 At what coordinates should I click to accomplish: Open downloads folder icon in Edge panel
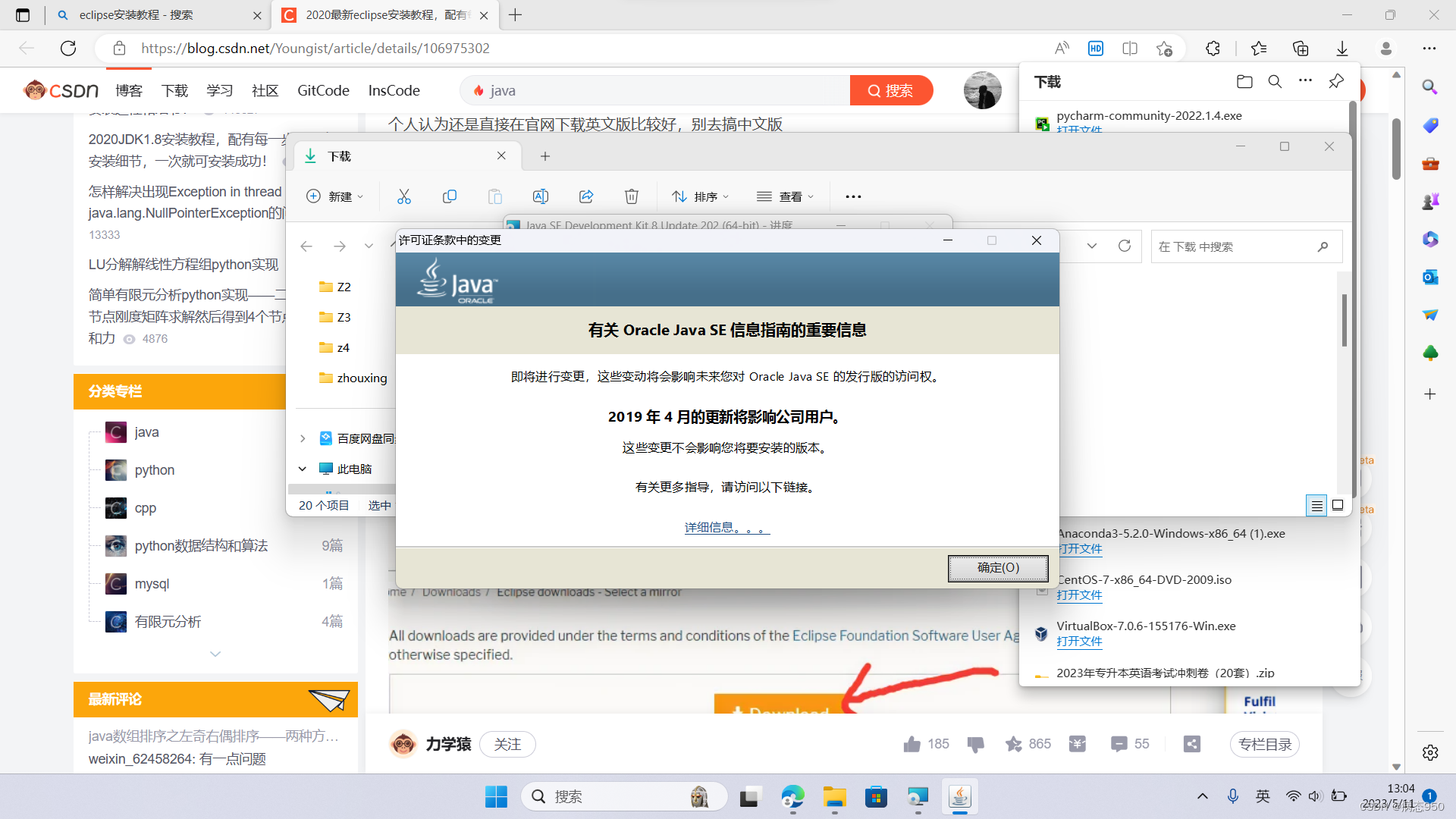[1244, 82]
